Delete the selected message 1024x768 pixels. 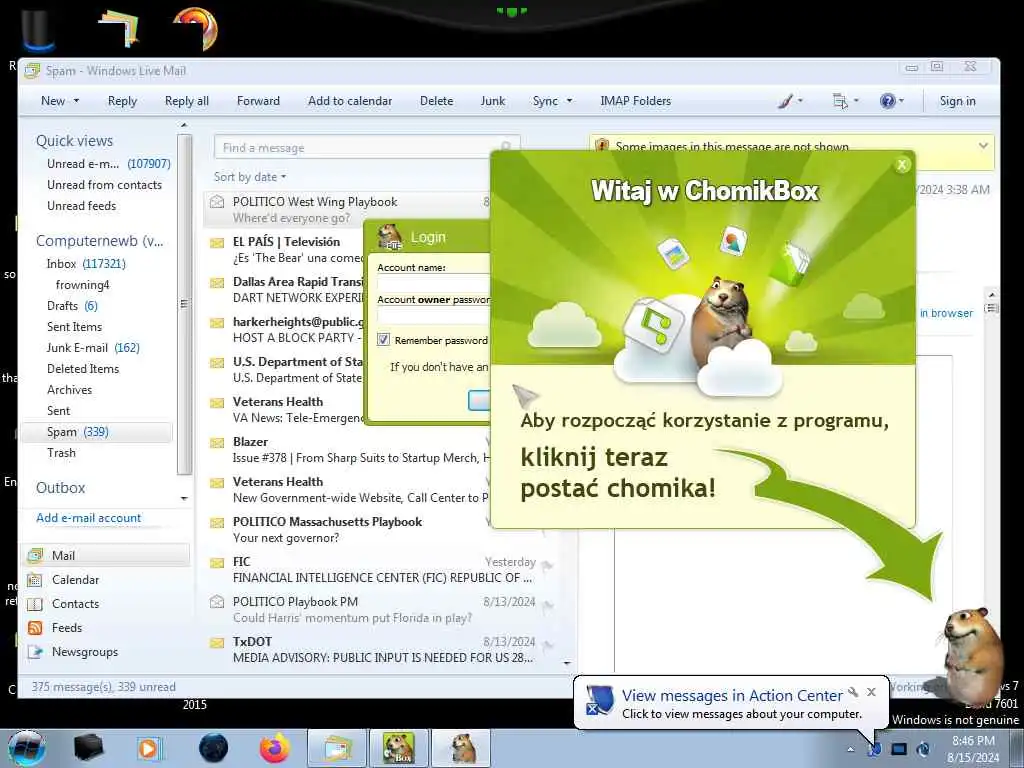click(436, 101)
